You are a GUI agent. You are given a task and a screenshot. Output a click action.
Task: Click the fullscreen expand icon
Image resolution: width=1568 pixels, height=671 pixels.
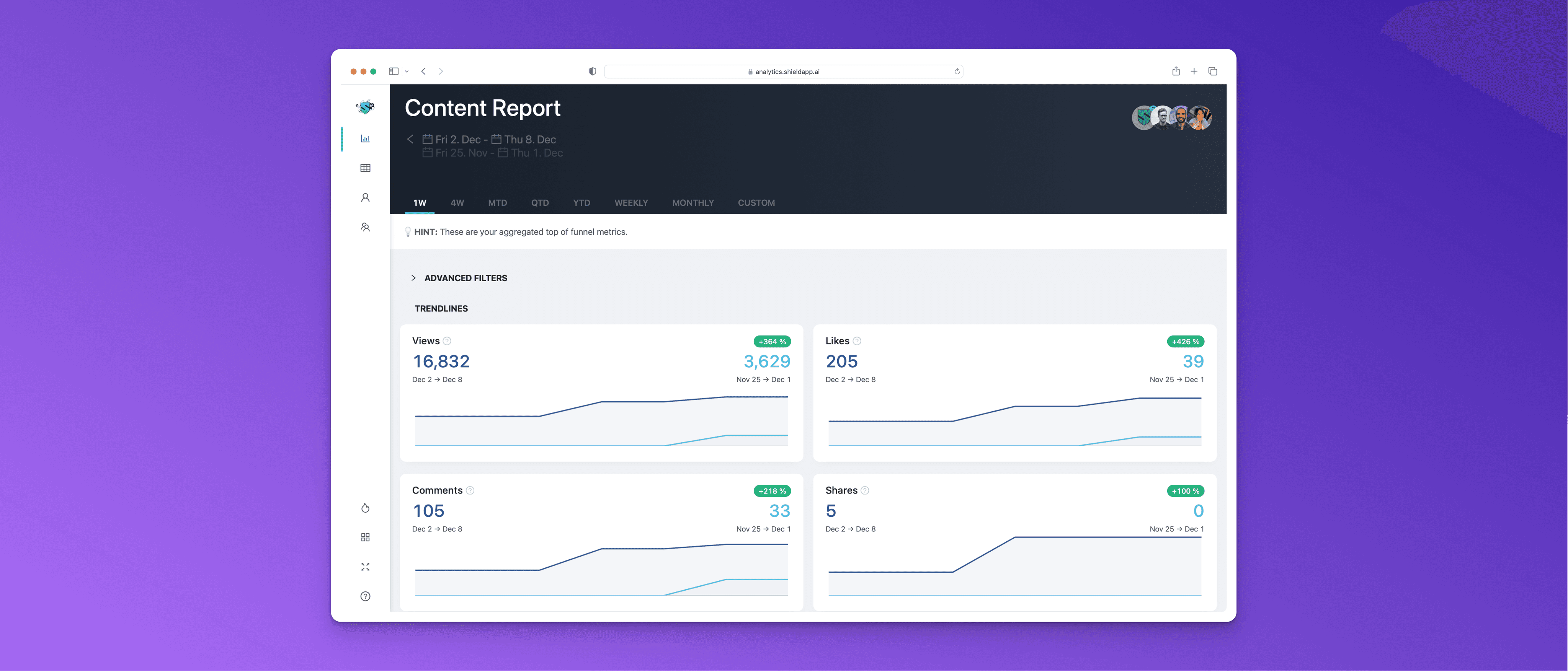click(365, 566)
